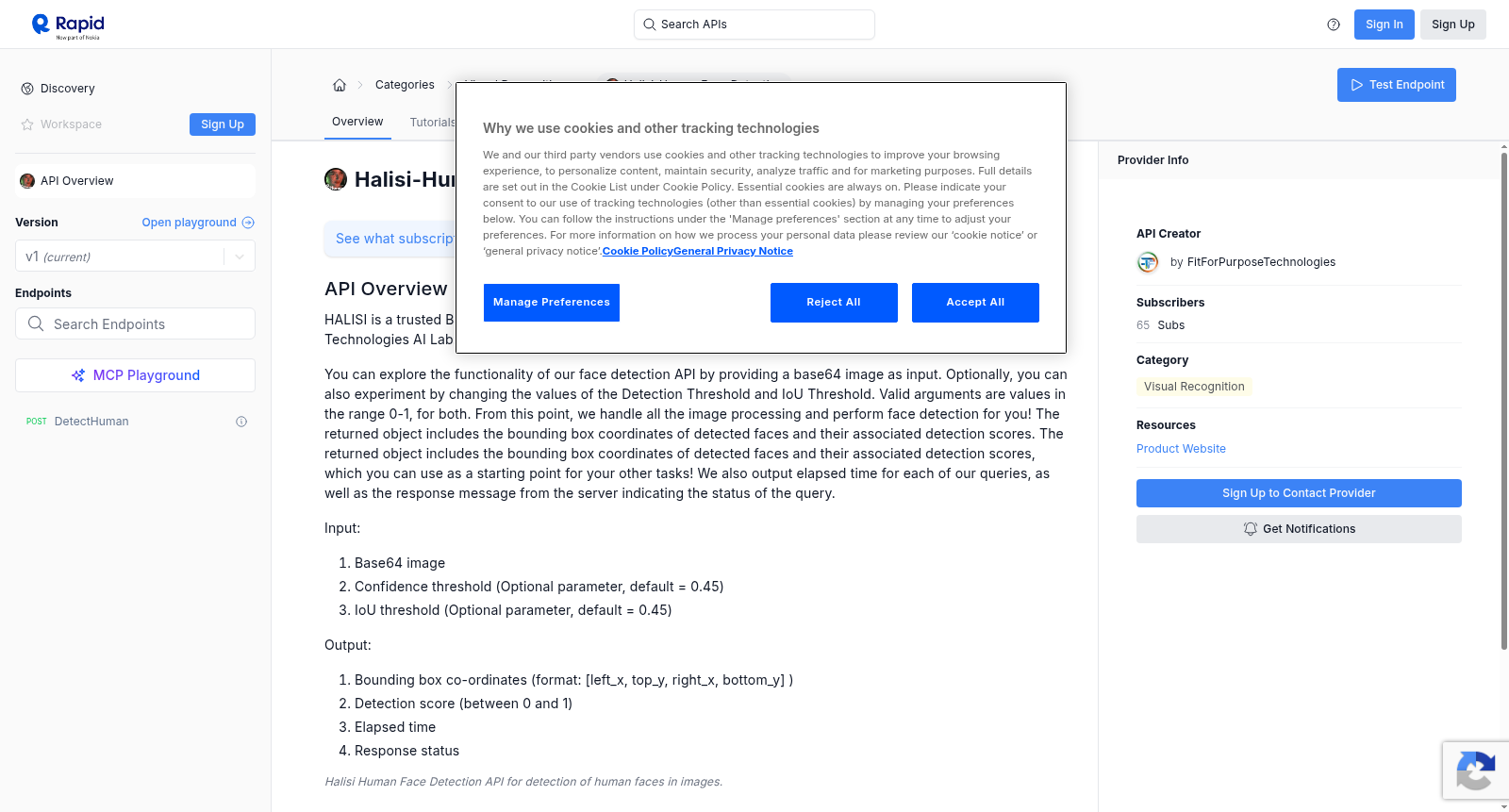Open the help question mark icon

click(x=1334, y=25)
